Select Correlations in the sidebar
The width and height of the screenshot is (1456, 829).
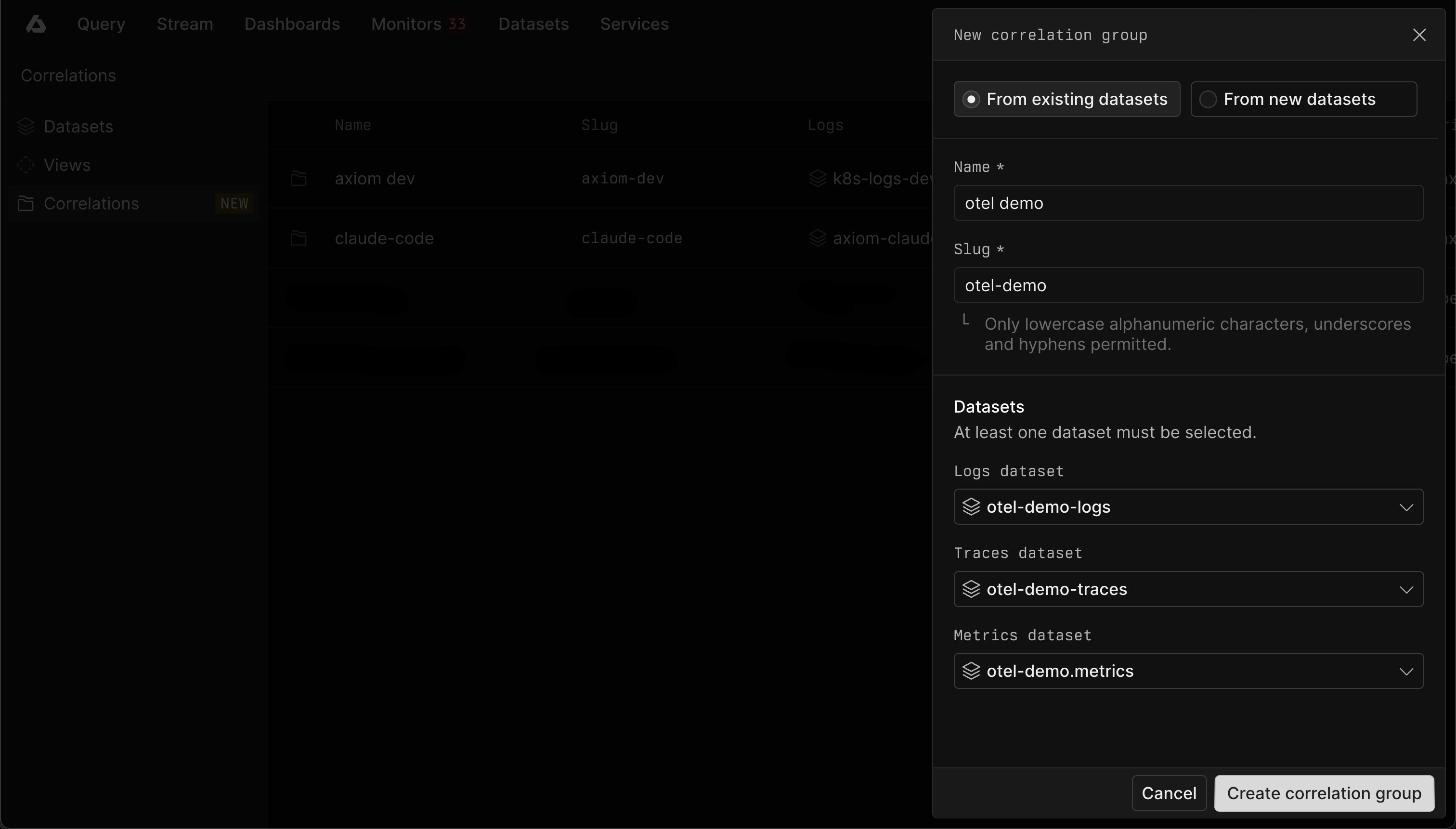(x=133, y=204)
